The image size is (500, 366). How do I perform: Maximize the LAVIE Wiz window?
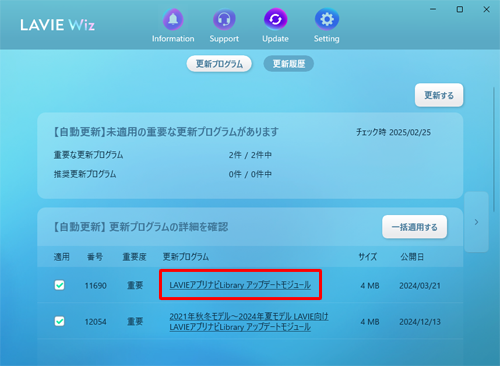click(x=460, y=9)
